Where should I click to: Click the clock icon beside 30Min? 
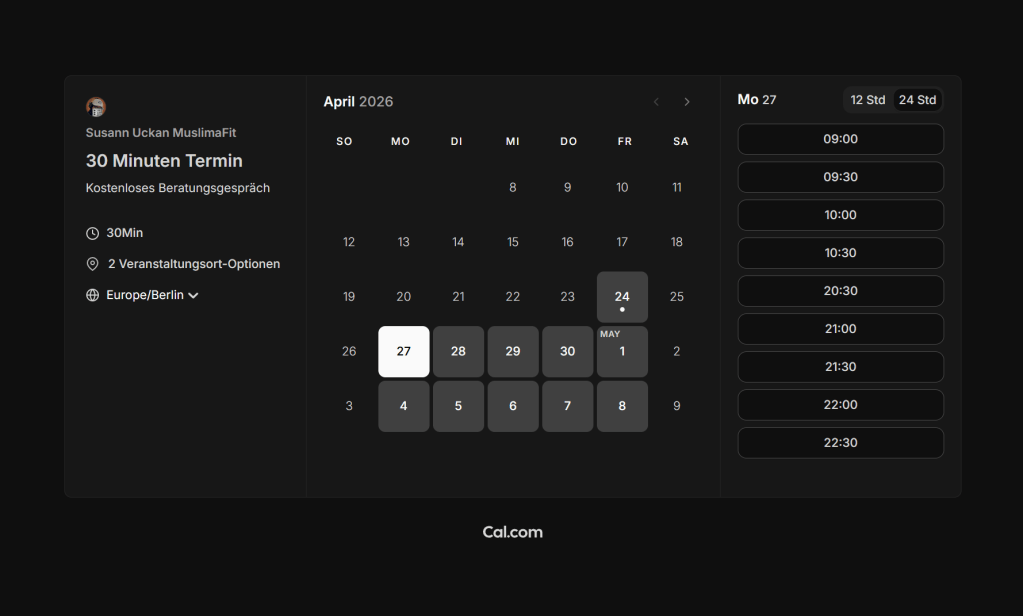tap(93, 233)
